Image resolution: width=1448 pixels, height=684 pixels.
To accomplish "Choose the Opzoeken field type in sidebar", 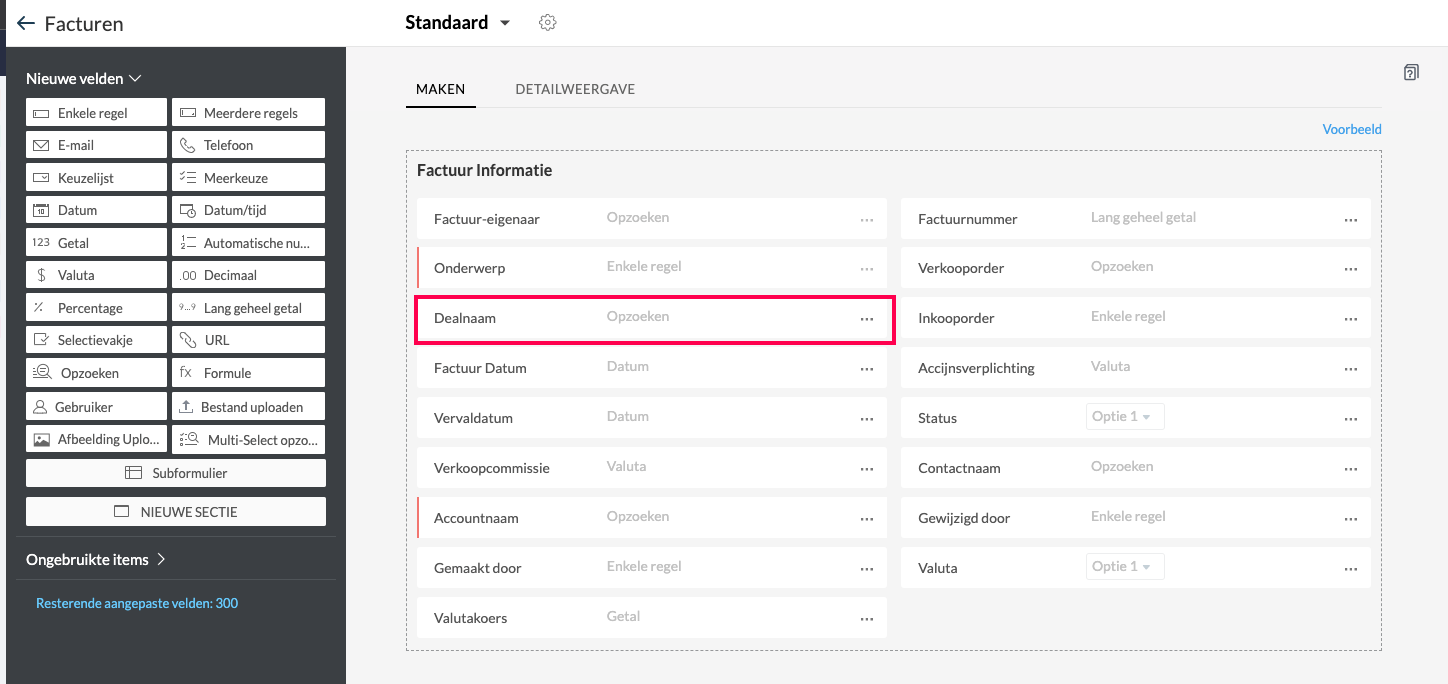I will point(96,373).
